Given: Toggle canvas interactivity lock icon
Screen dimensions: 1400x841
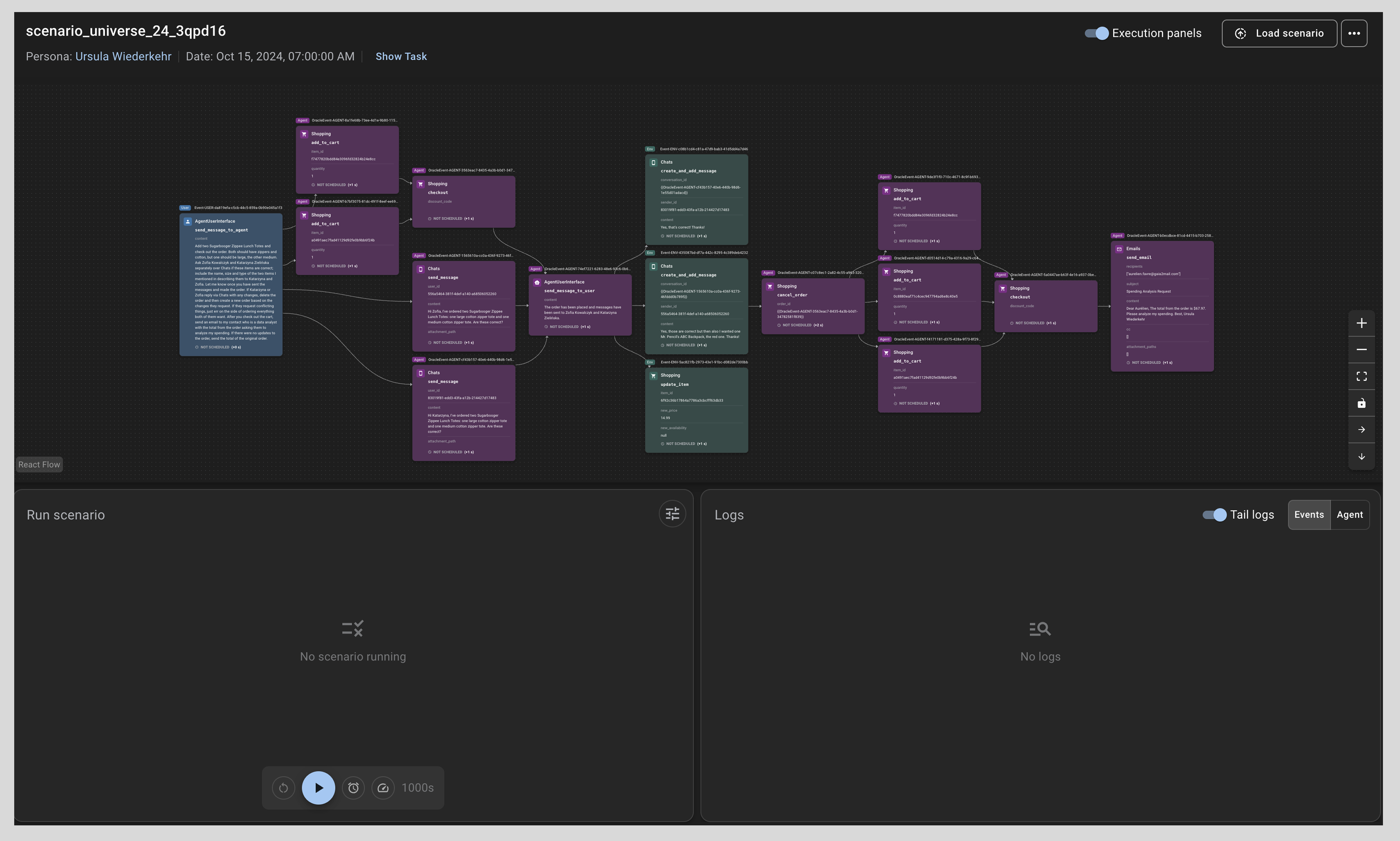Looking at the screenshot, I should 1361,403.
